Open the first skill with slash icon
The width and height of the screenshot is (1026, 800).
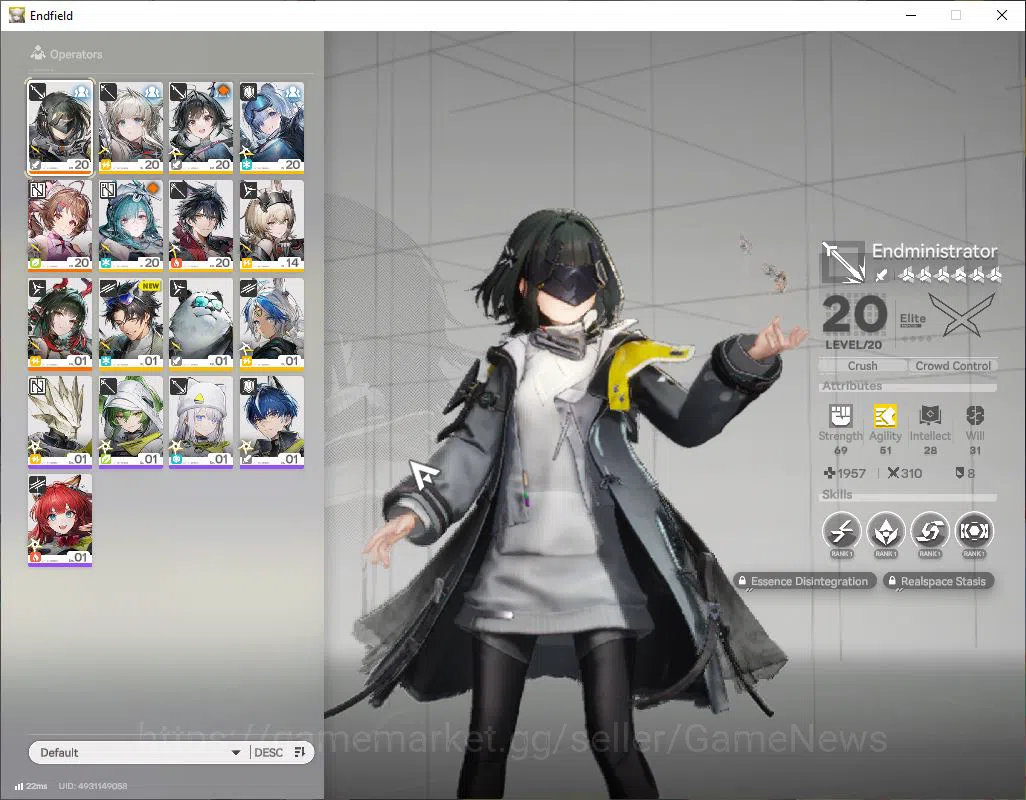841,530
